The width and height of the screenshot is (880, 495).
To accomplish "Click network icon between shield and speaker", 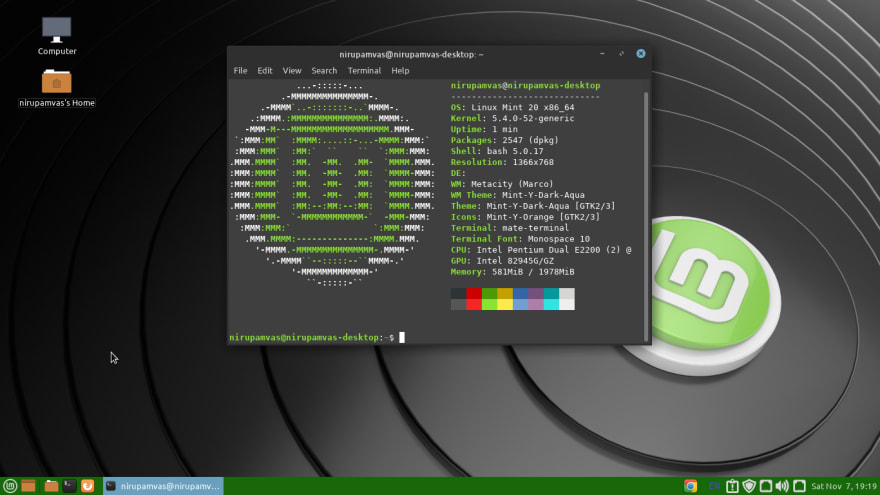I will coord(766,486).
